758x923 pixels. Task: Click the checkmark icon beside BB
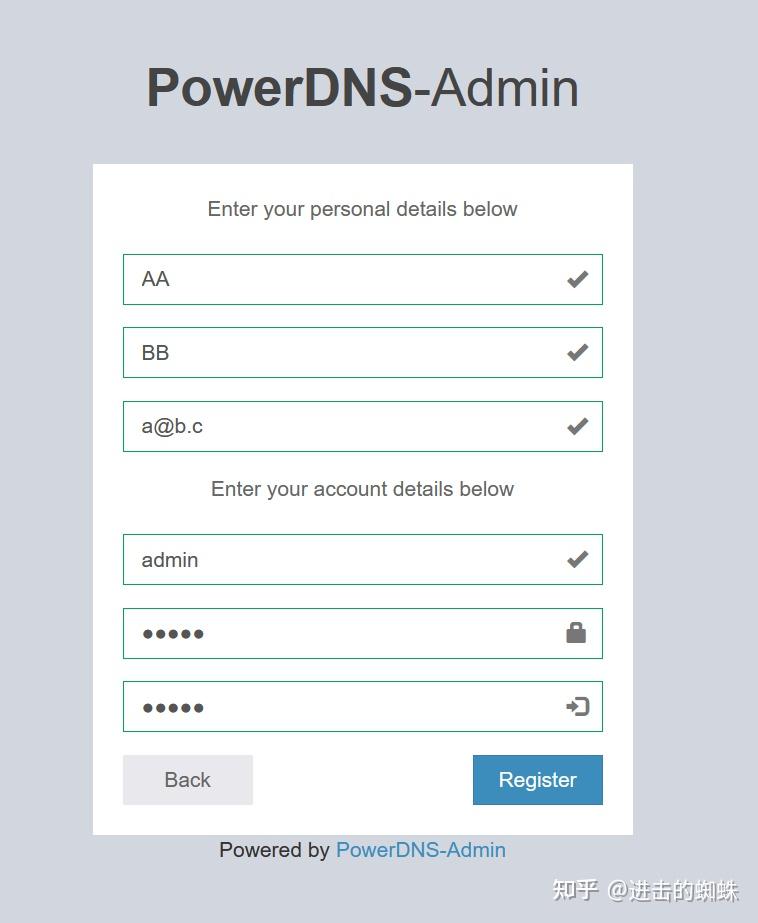(577, 352)
